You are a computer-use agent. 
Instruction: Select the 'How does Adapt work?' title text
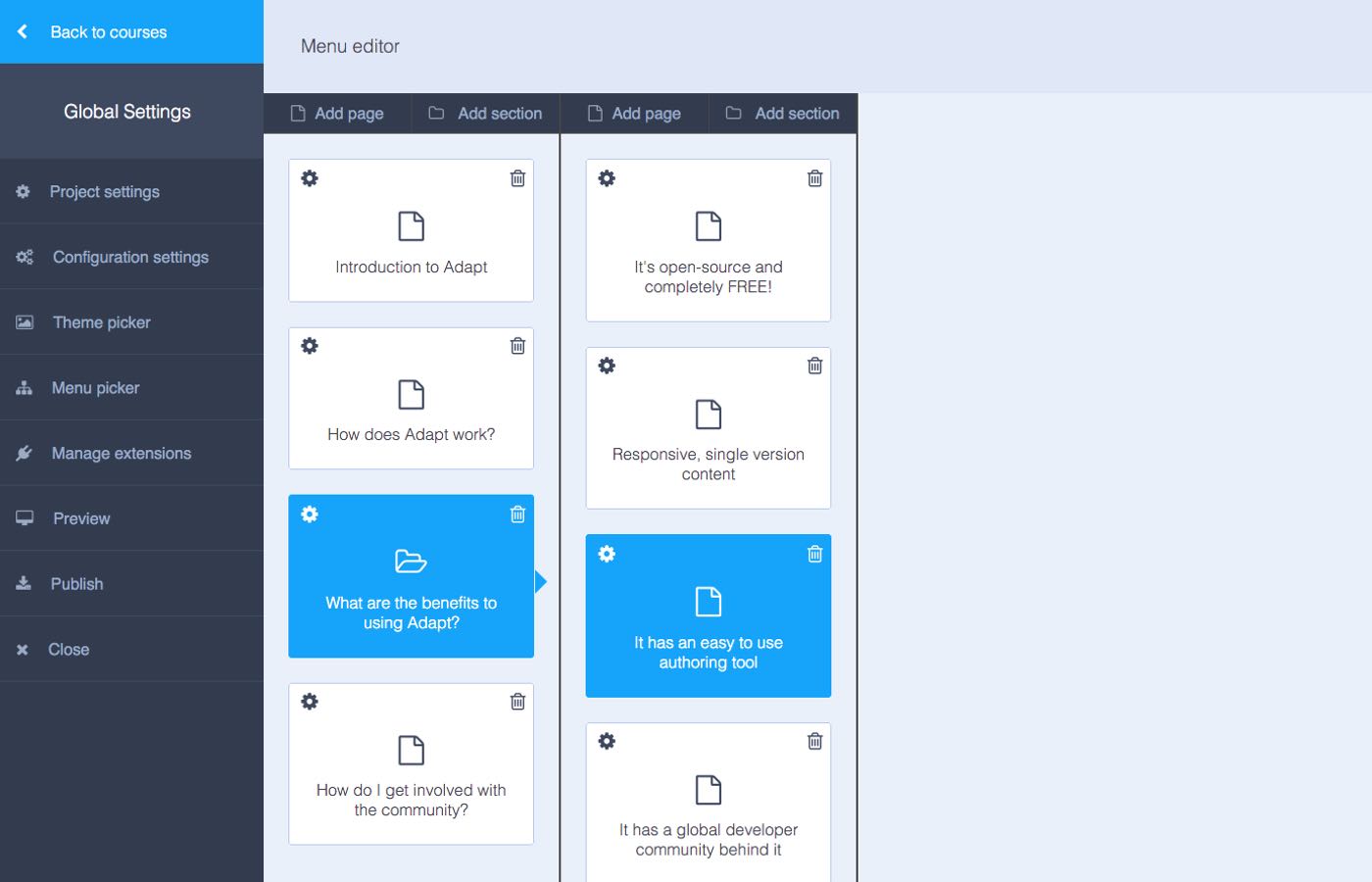412,434
